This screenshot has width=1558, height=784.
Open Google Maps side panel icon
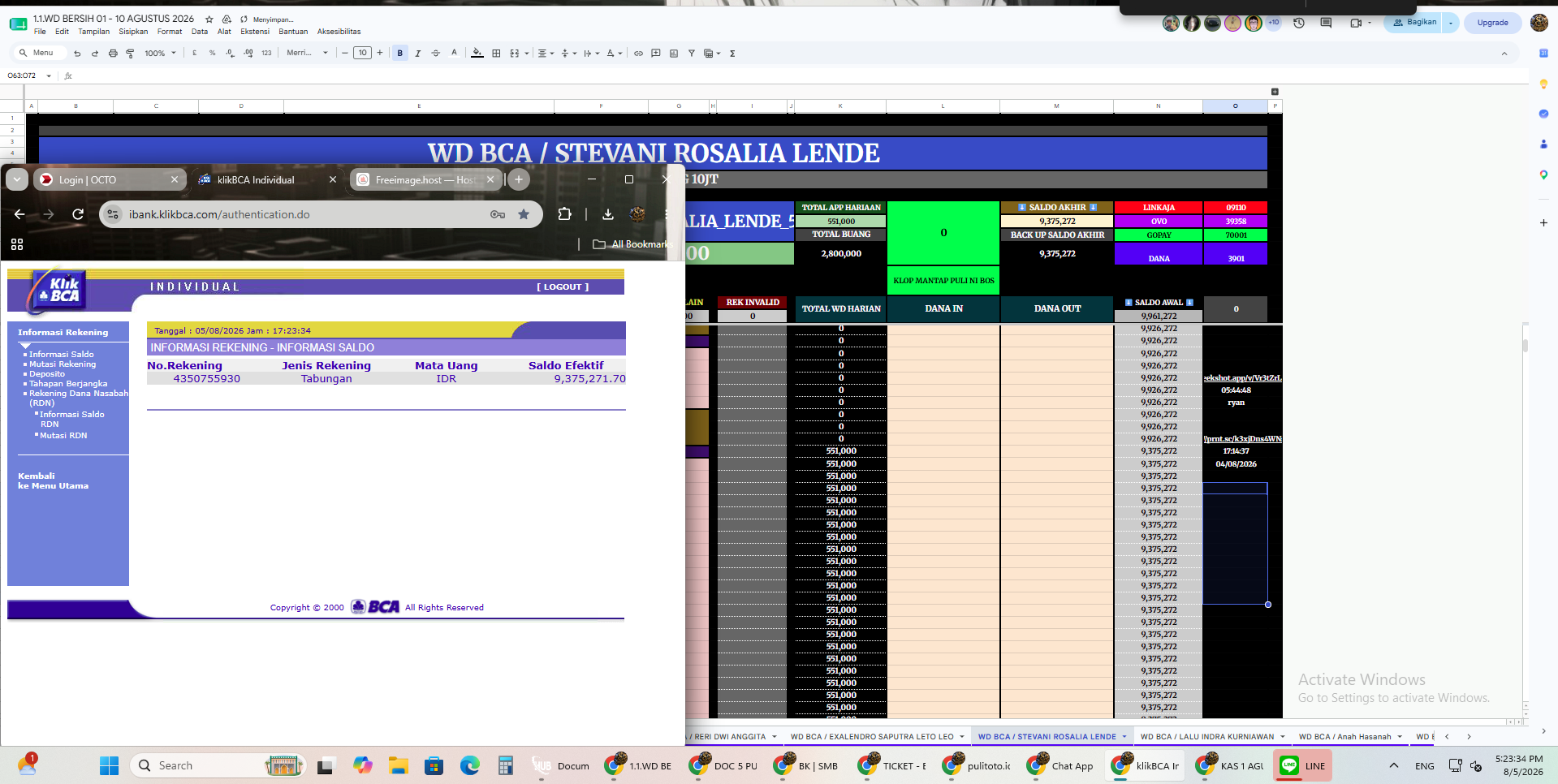click(x=1543, y=174)
